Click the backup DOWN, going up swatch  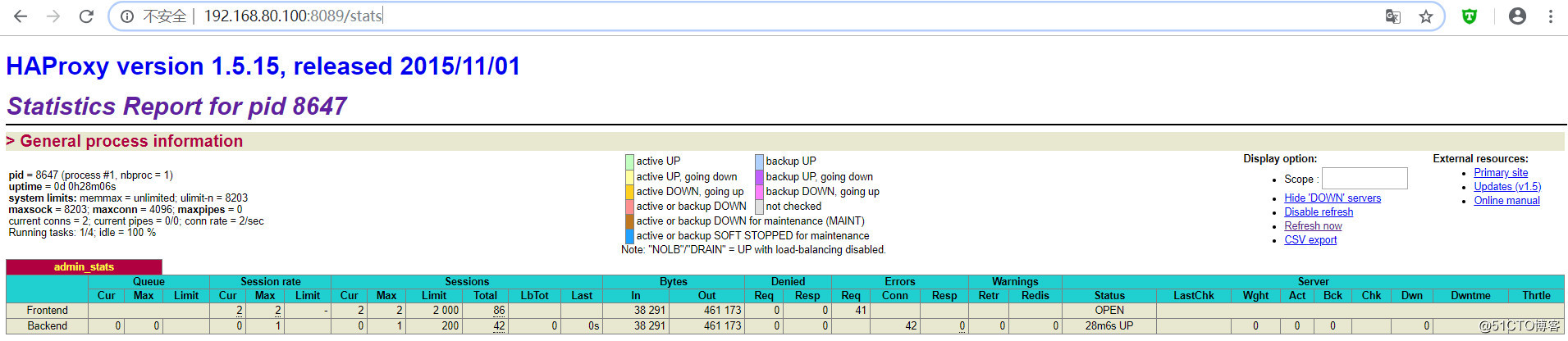pyautogui.click(x=759, y=192)
